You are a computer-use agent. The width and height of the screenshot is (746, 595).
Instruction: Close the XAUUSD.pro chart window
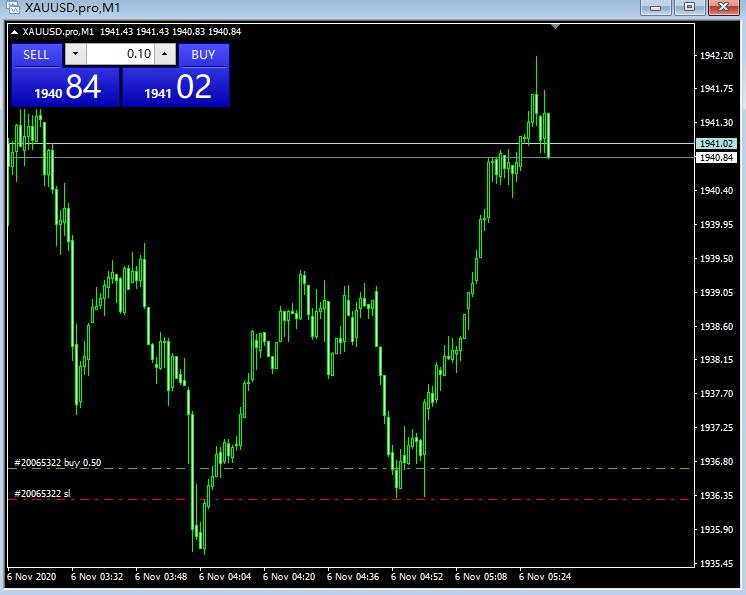(x=723, y=7)
